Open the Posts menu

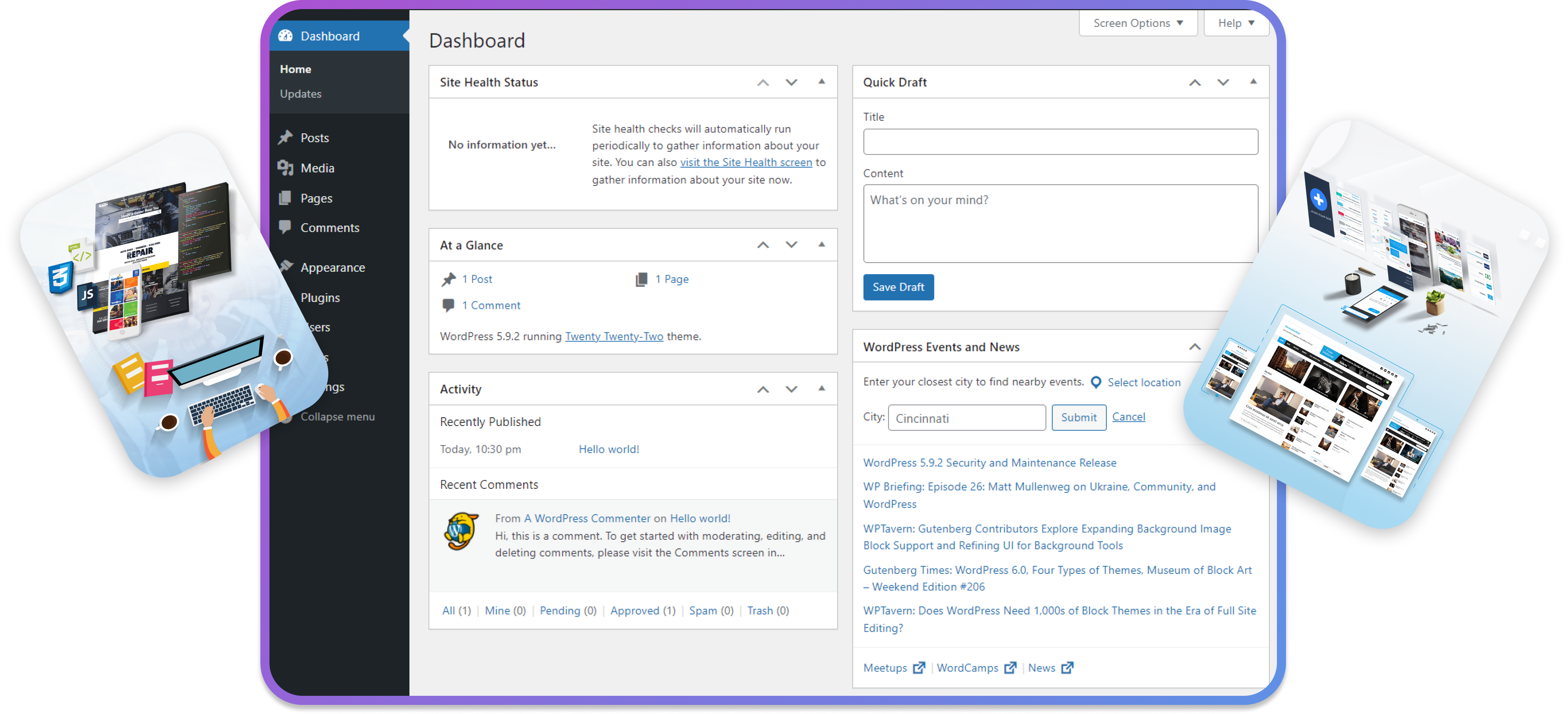click(315, 138)
